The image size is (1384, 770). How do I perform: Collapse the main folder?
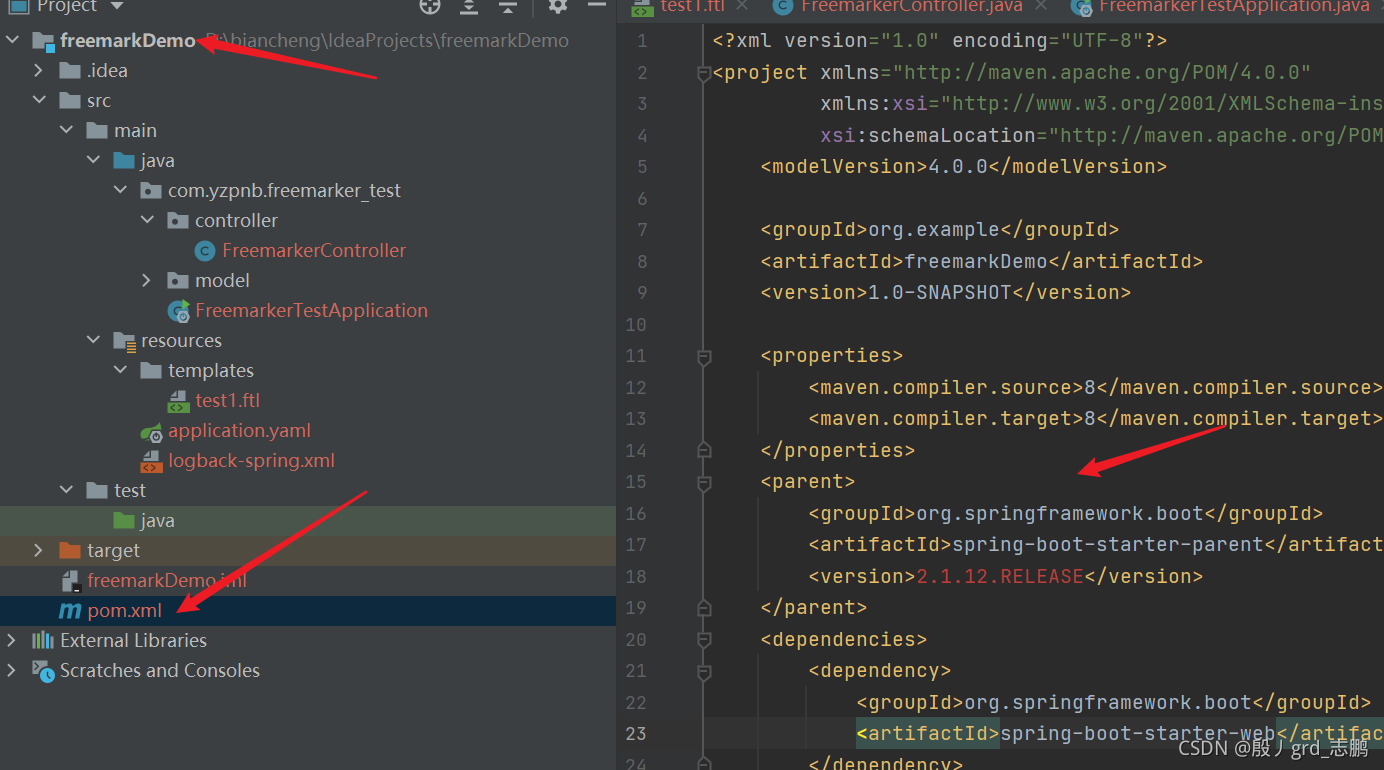pos(66,131)
